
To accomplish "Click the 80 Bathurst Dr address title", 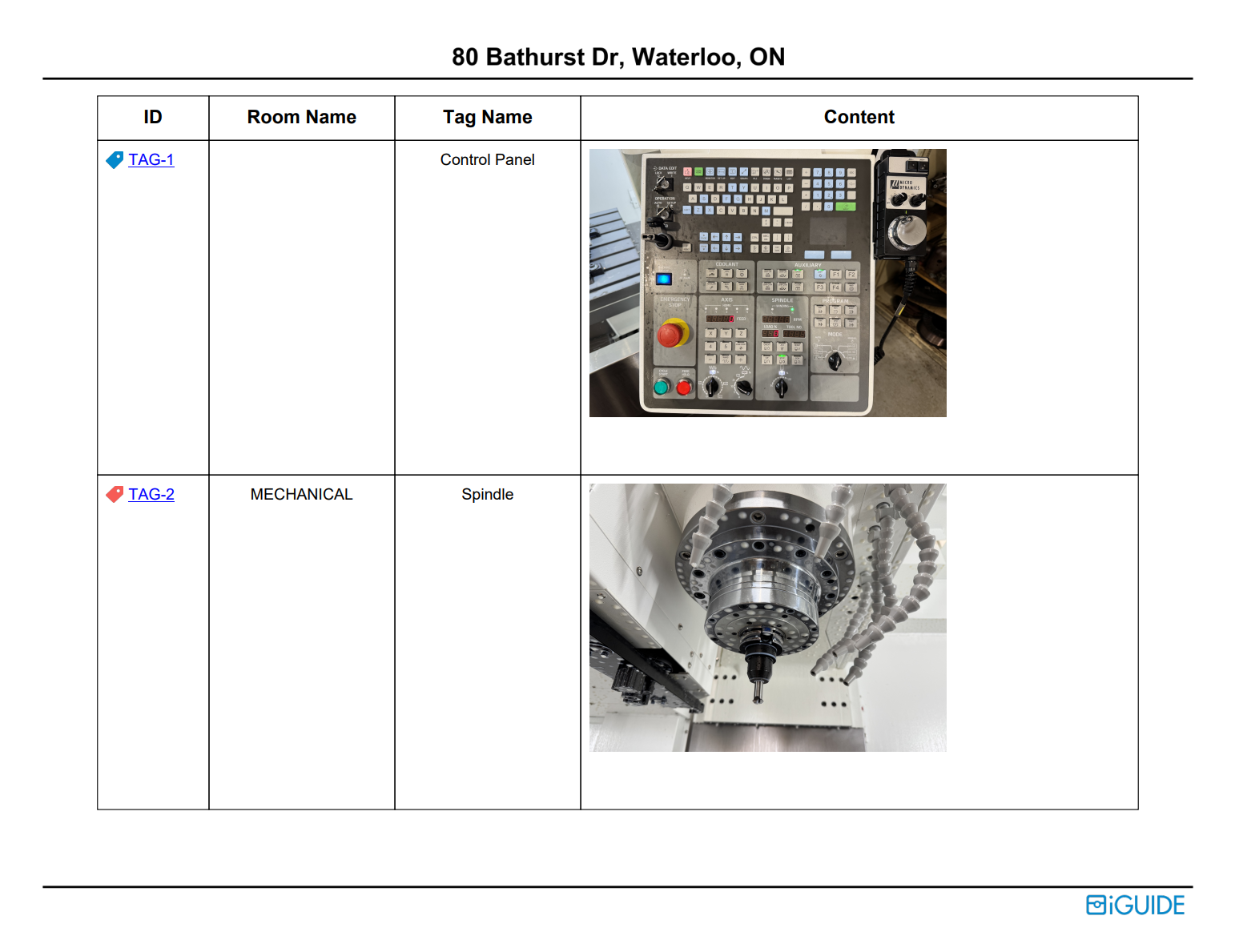I will pyautogui.click(x=617, y=58).
